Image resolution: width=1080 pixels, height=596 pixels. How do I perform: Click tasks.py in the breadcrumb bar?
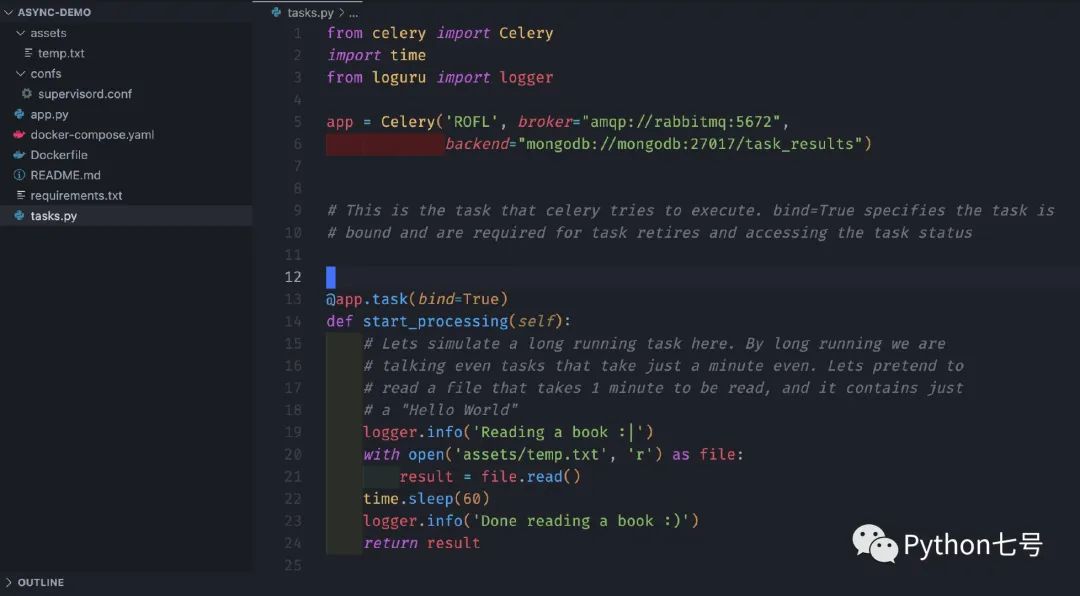(310, 13)
